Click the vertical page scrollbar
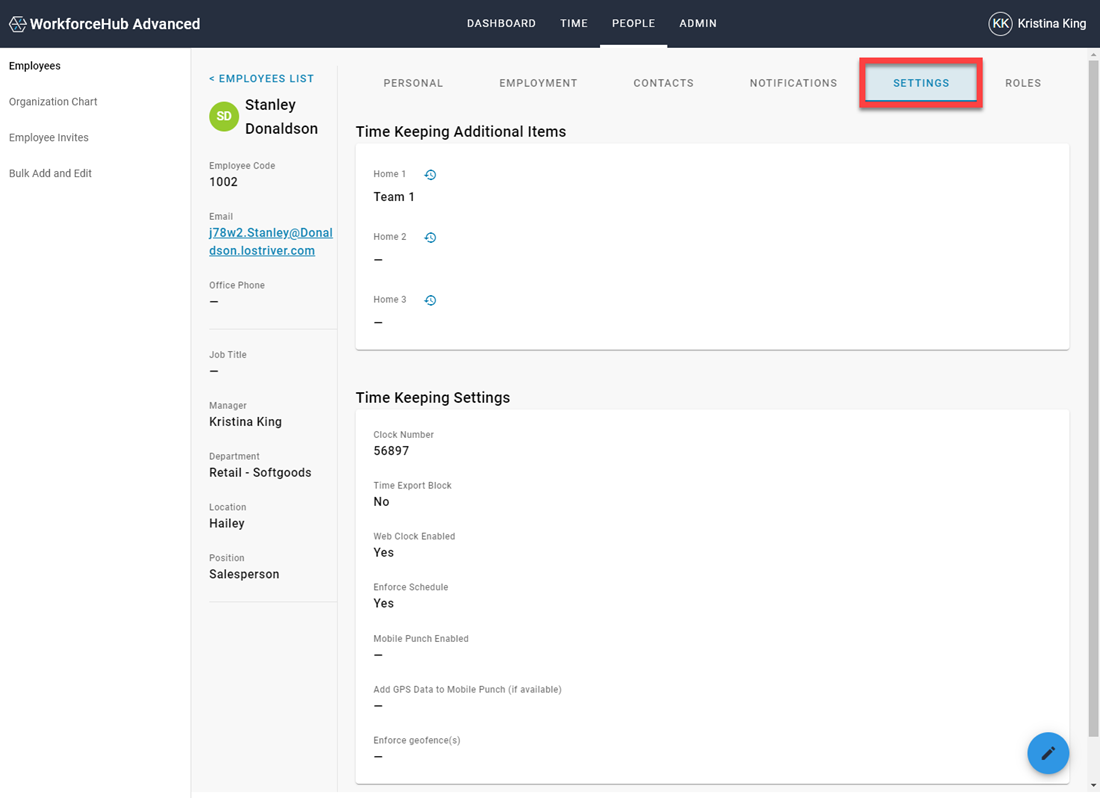 (x=1093, y=398)
